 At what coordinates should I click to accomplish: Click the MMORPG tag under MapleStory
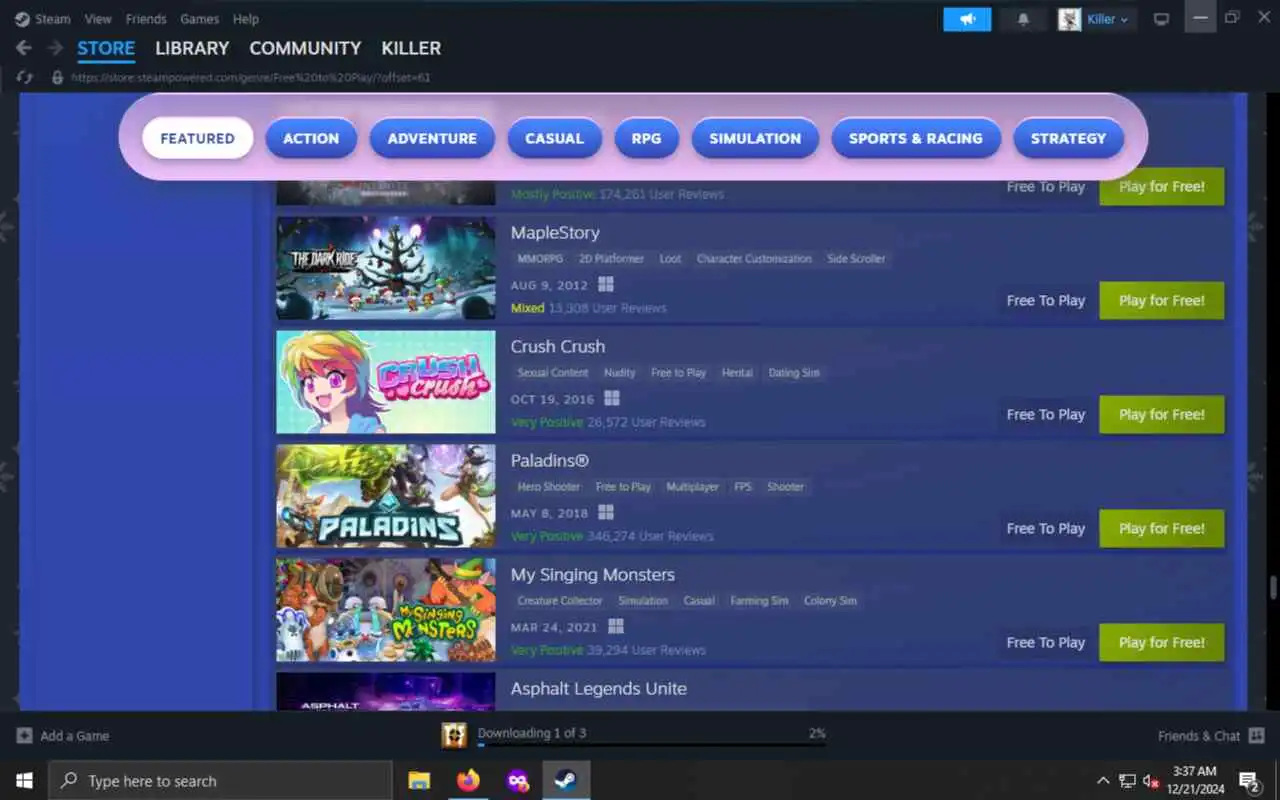click(539, 258)
